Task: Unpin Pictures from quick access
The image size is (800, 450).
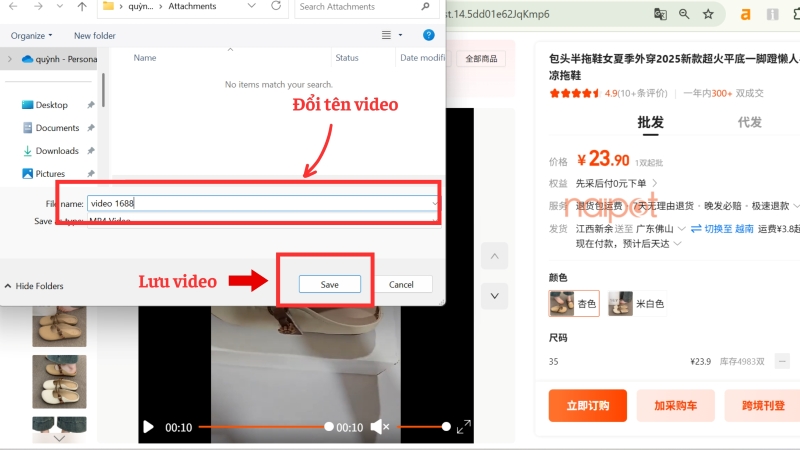Action: tap(91, 173)
